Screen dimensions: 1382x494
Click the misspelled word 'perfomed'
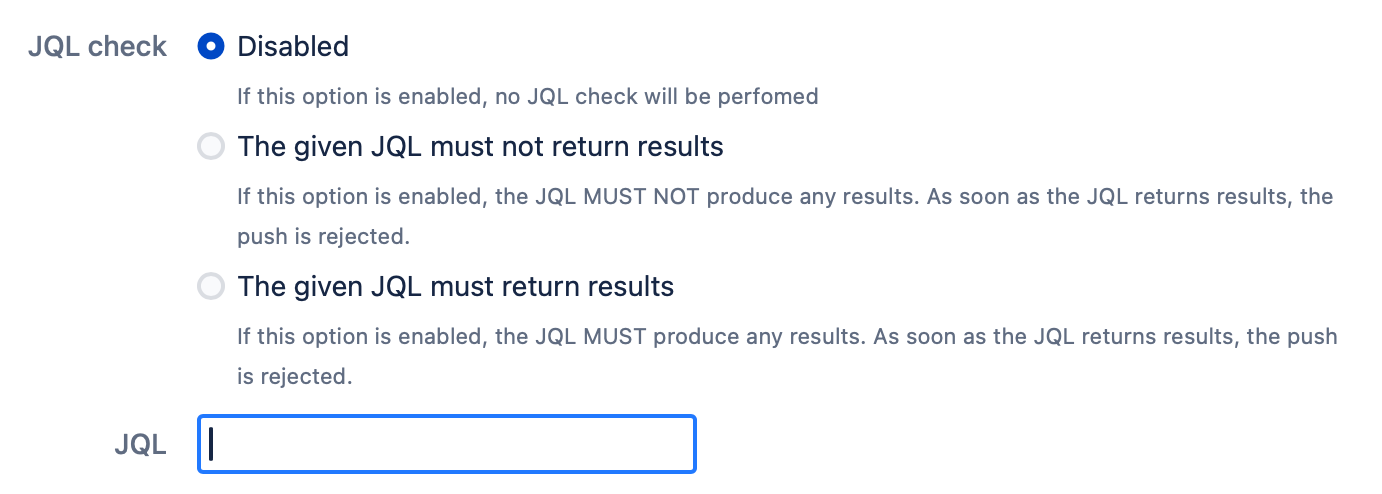click(x=775, y=97)
